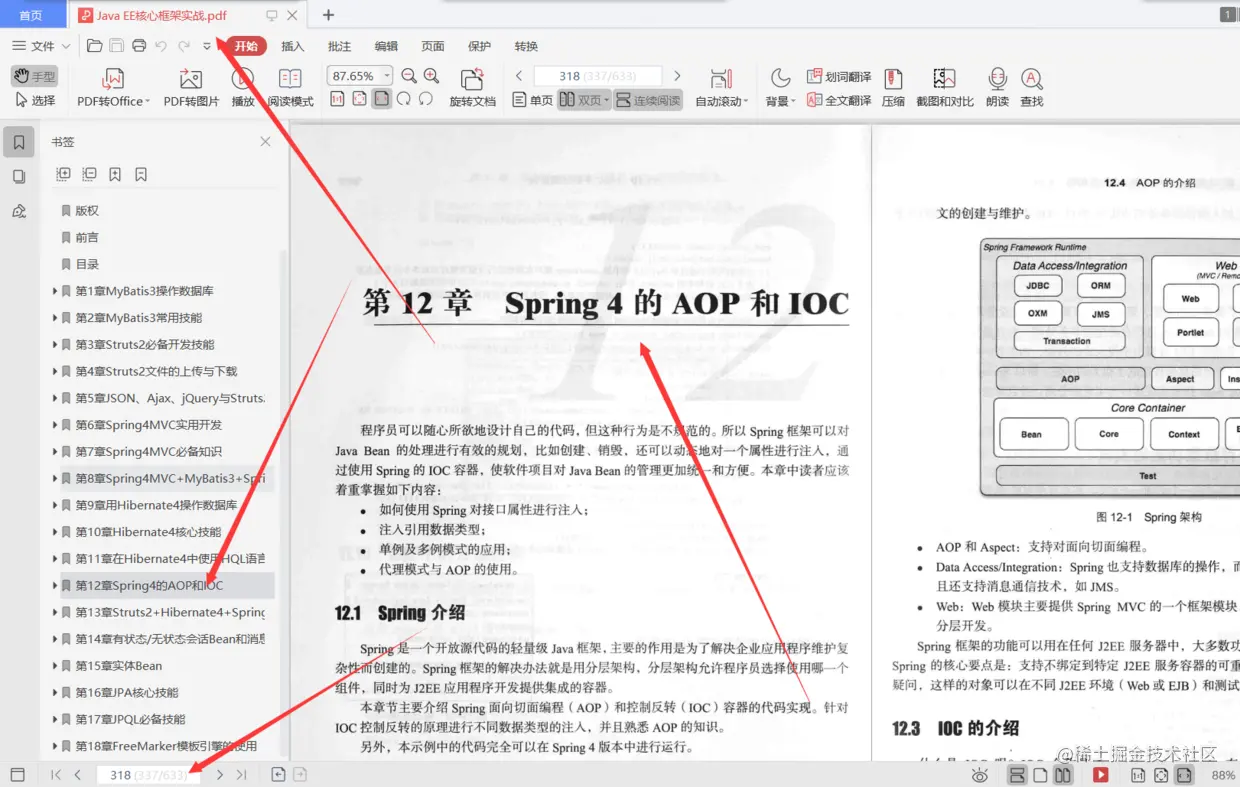Click the ribbon page number field showing 318
Screen dimensions: 1240x787
(598, 76)
